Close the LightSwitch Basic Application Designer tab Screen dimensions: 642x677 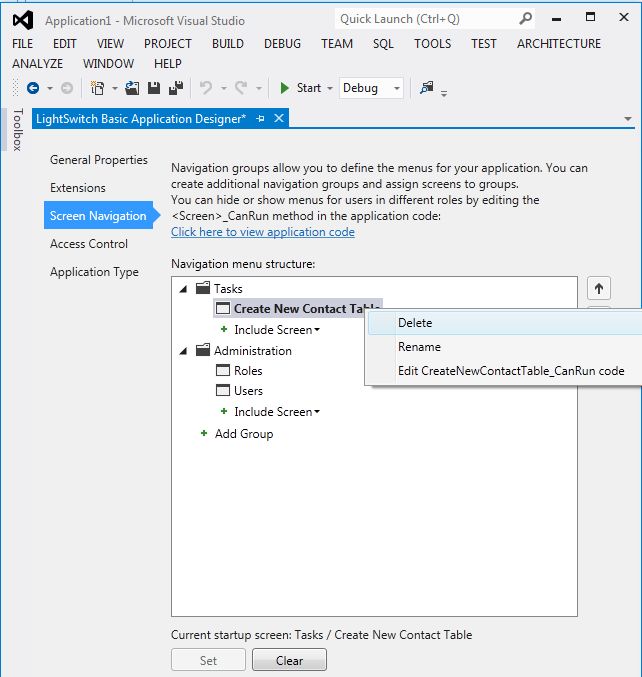pos(279,118)
